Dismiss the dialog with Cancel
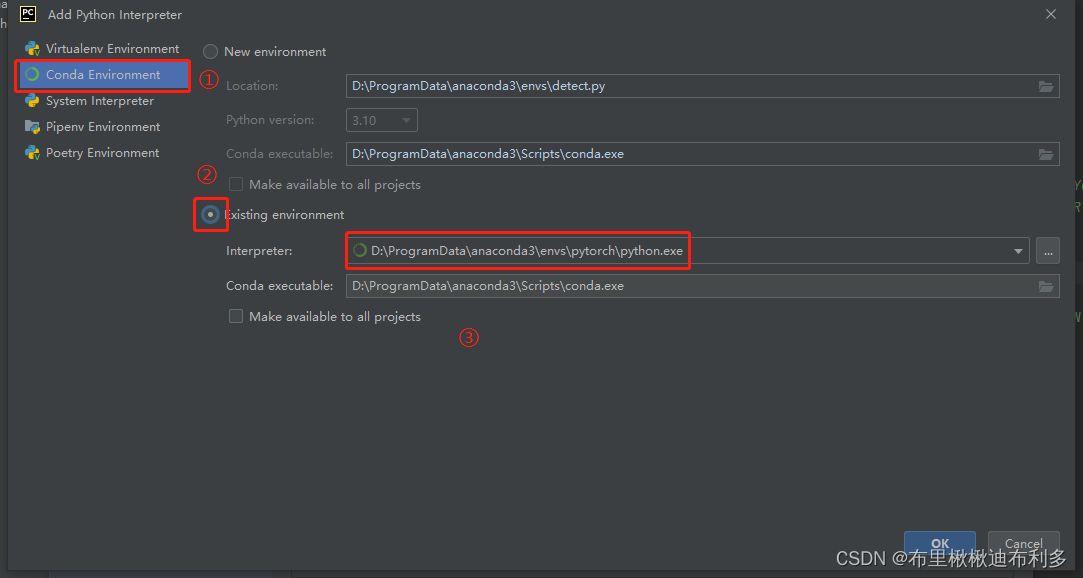 click(1023, 543)
